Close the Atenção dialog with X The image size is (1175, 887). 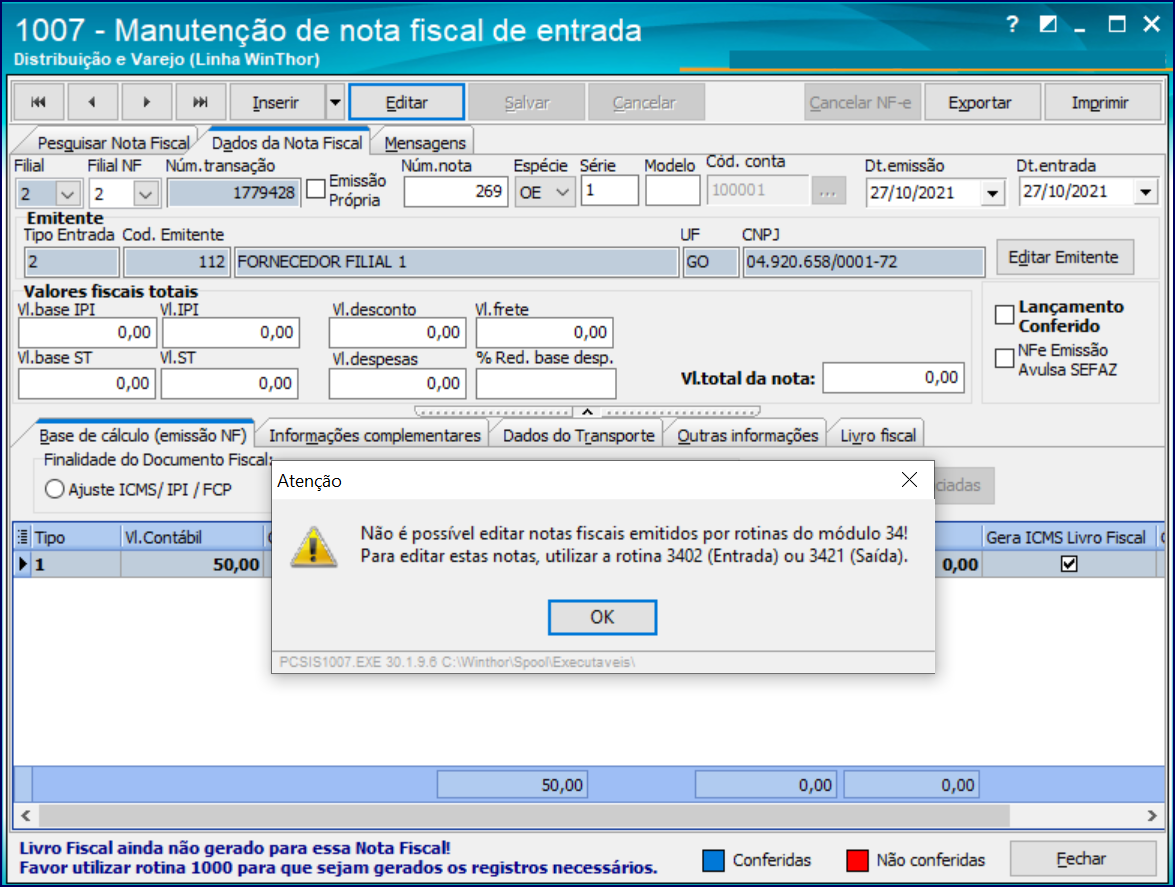pyautogui.click(x=909, y=479)
